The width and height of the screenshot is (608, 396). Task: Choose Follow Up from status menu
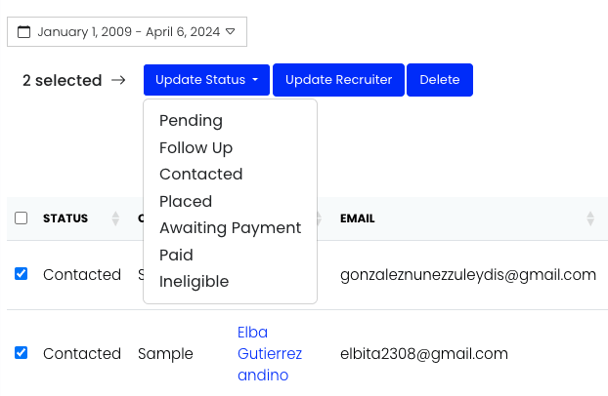pos(196,148)
